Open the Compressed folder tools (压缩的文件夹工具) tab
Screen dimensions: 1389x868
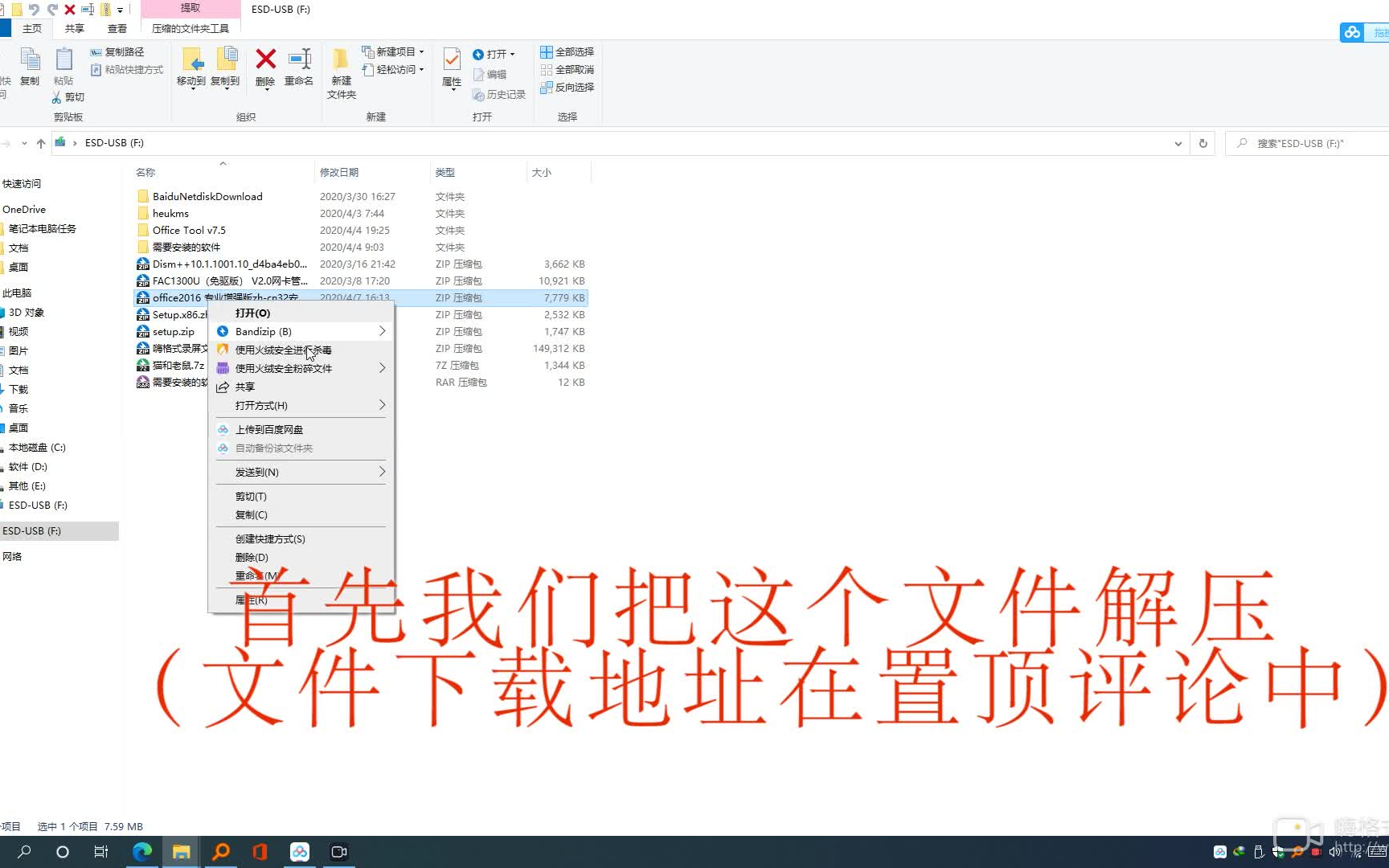191,29
